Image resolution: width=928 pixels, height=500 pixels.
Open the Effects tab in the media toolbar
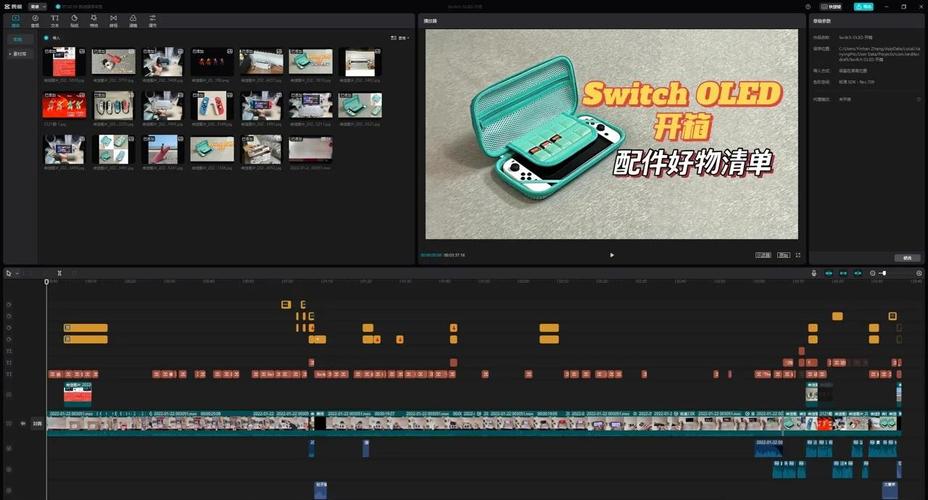tap(93, 19)
